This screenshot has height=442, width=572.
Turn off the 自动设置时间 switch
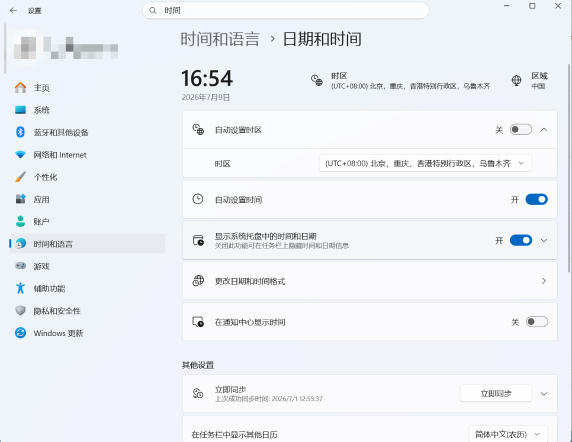(536, 199)
